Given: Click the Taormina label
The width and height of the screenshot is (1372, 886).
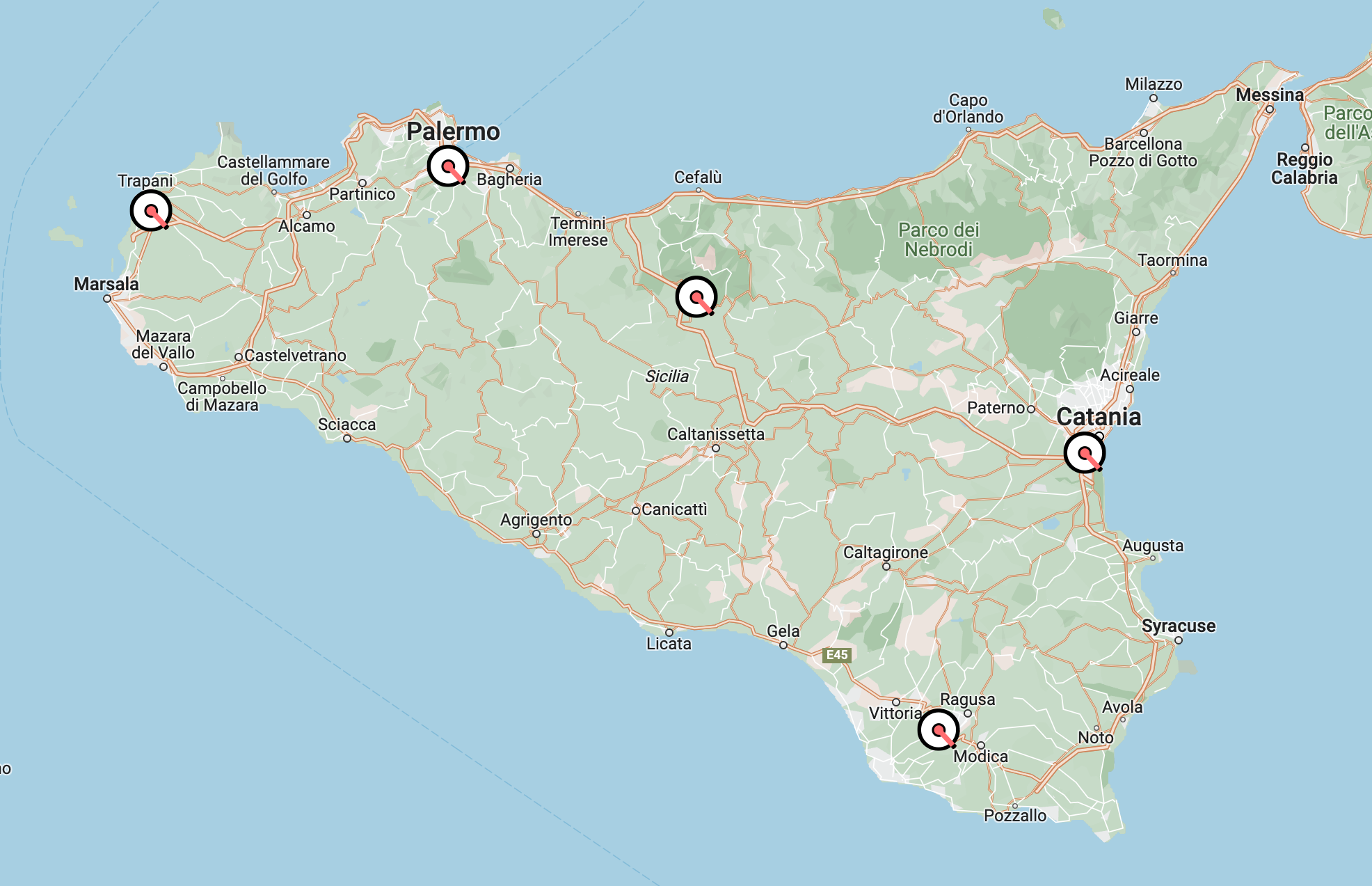Looking at the screenshot, I should [x=1172, y=260].
